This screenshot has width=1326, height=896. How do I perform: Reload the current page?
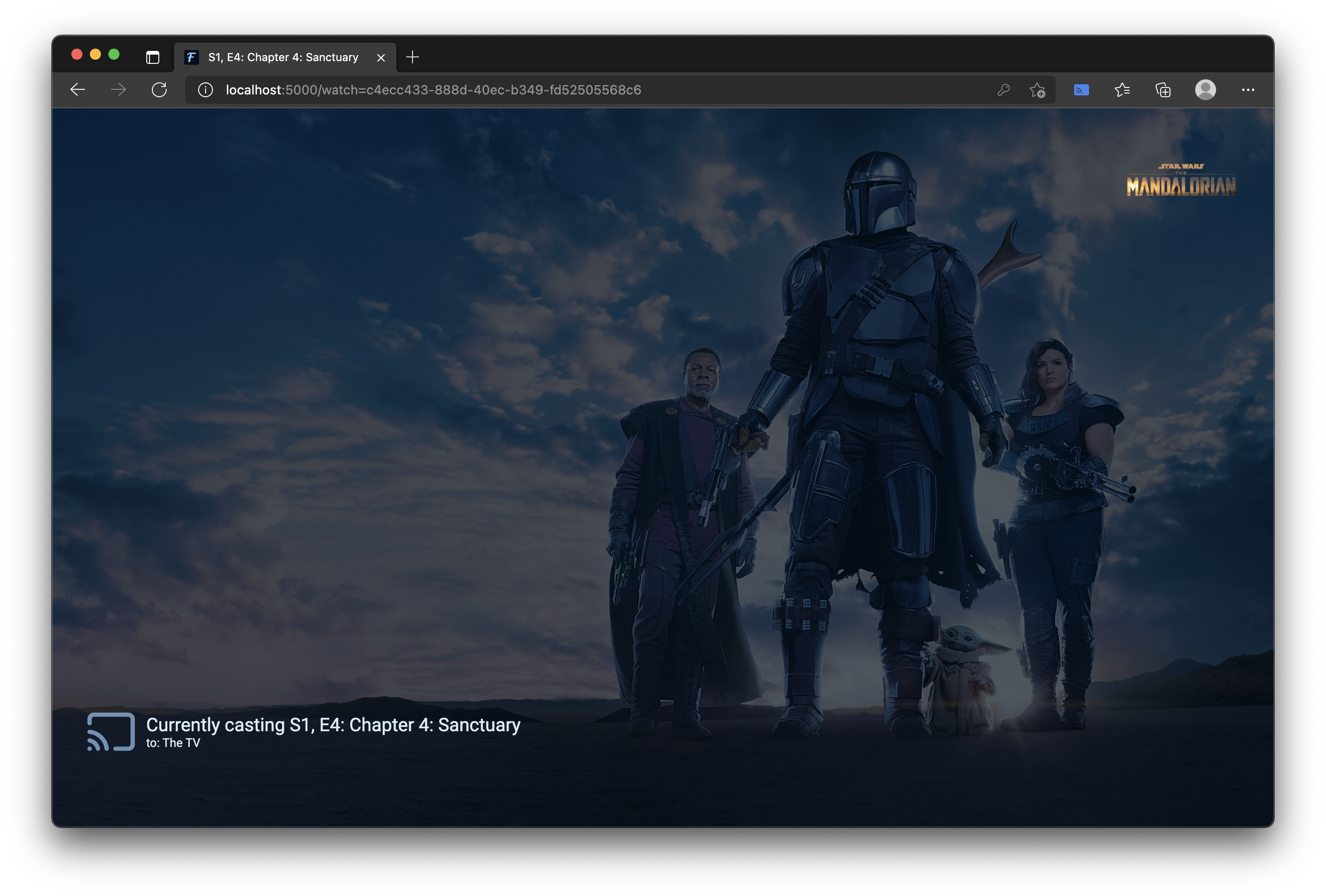point(159,89)
